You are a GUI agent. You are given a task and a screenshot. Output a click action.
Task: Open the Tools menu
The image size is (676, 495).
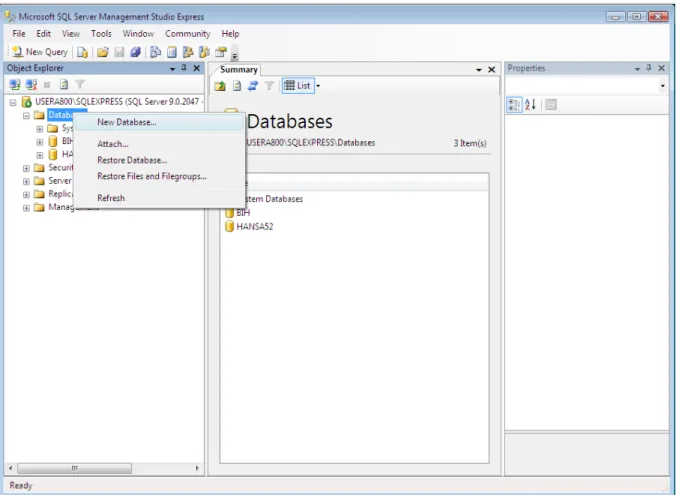[101, 34]
